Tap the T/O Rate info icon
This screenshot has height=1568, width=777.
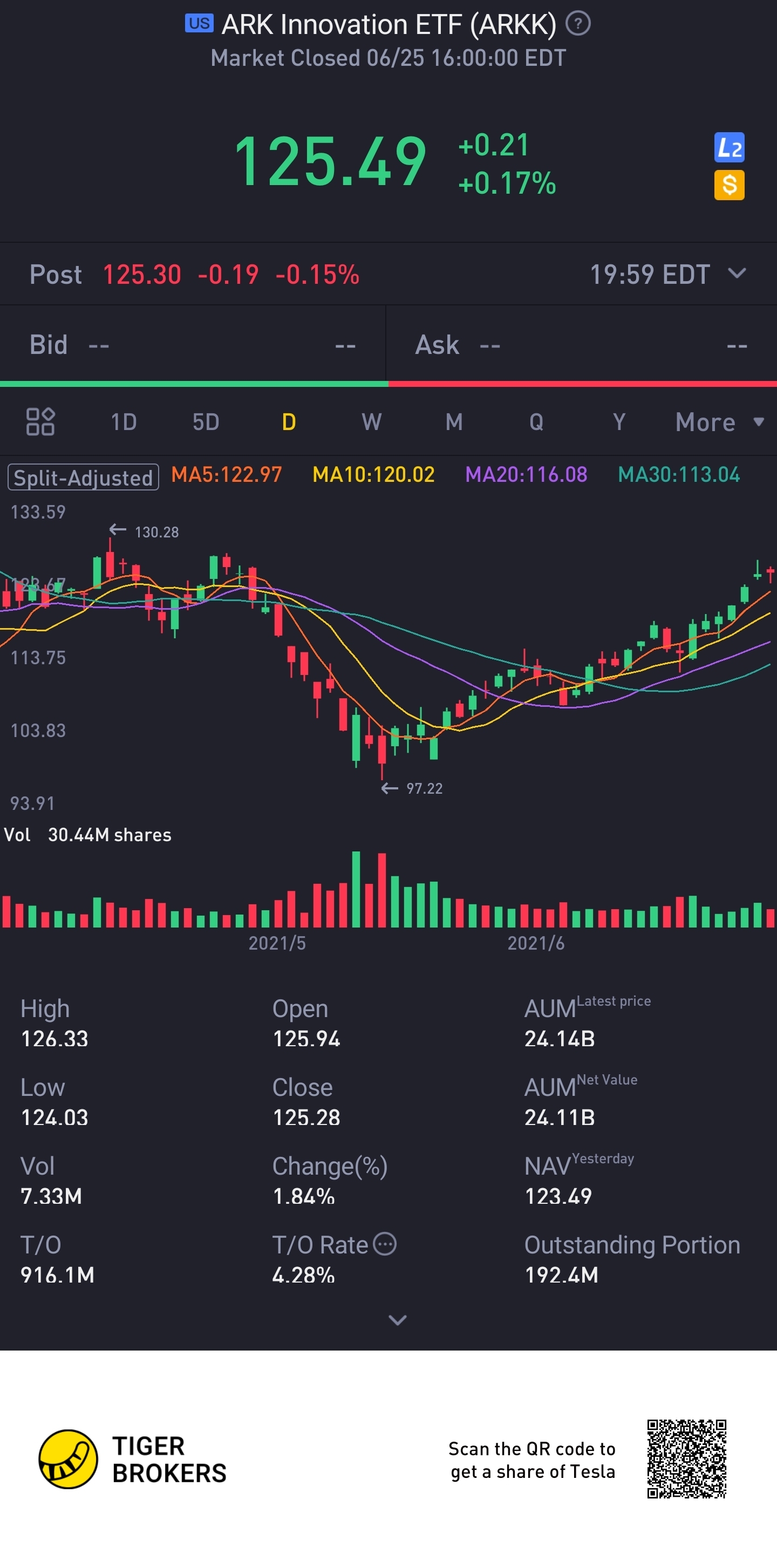tap(385, 1244)
